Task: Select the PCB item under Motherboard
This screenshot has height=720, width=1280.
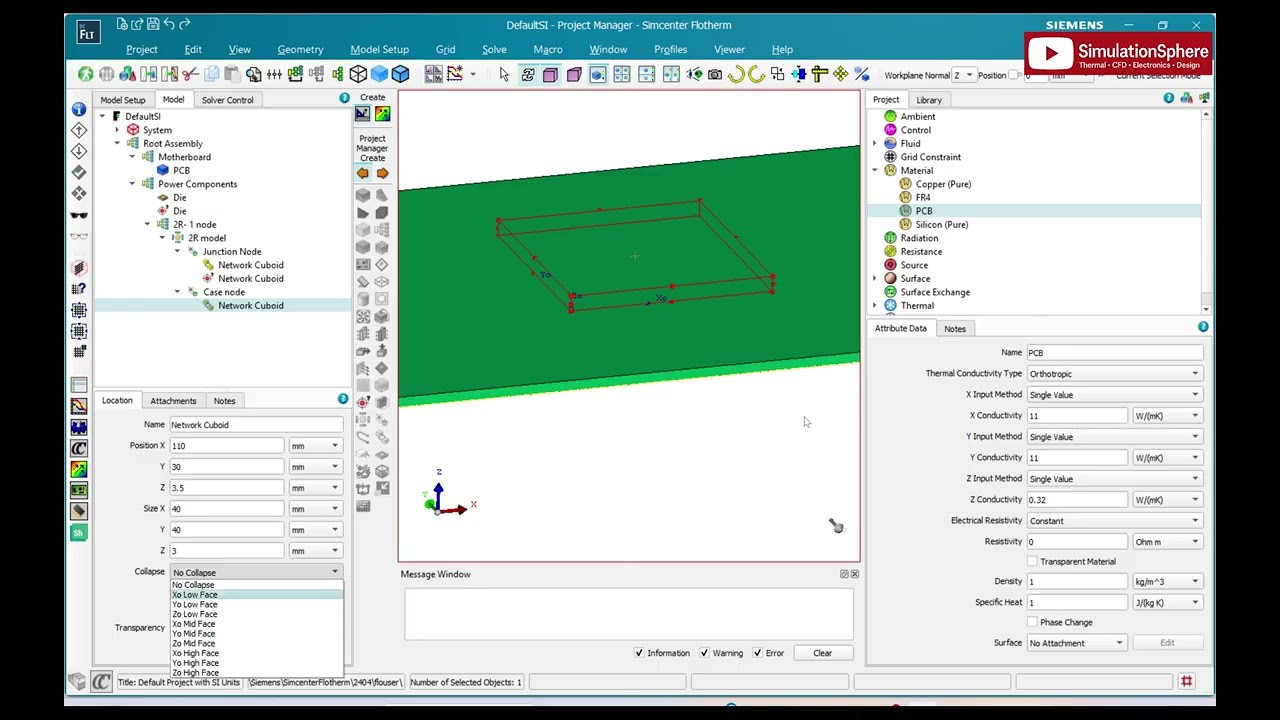Action: tap(181, 171)
